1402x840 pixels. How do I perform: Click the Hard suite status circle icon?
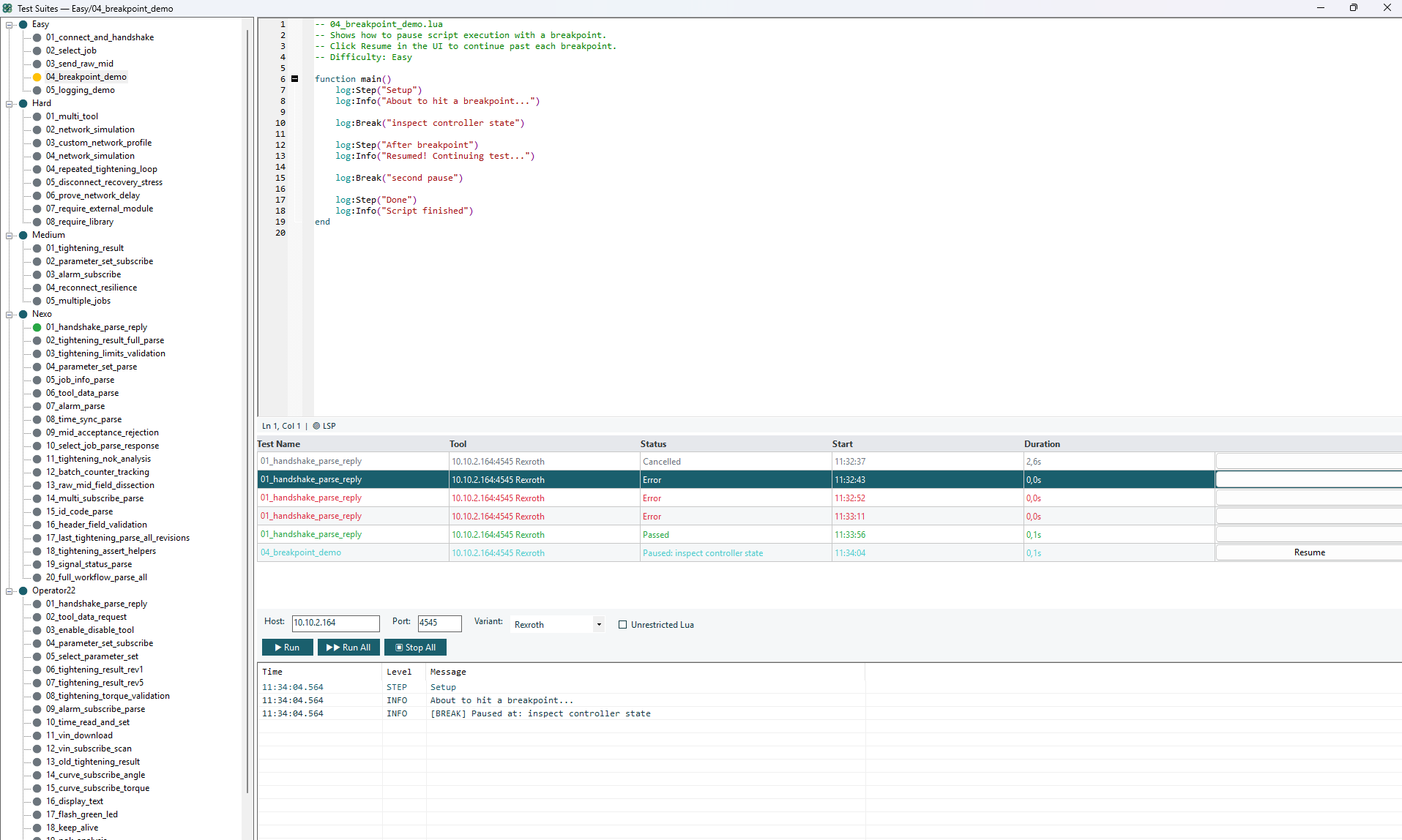(23, 103)
